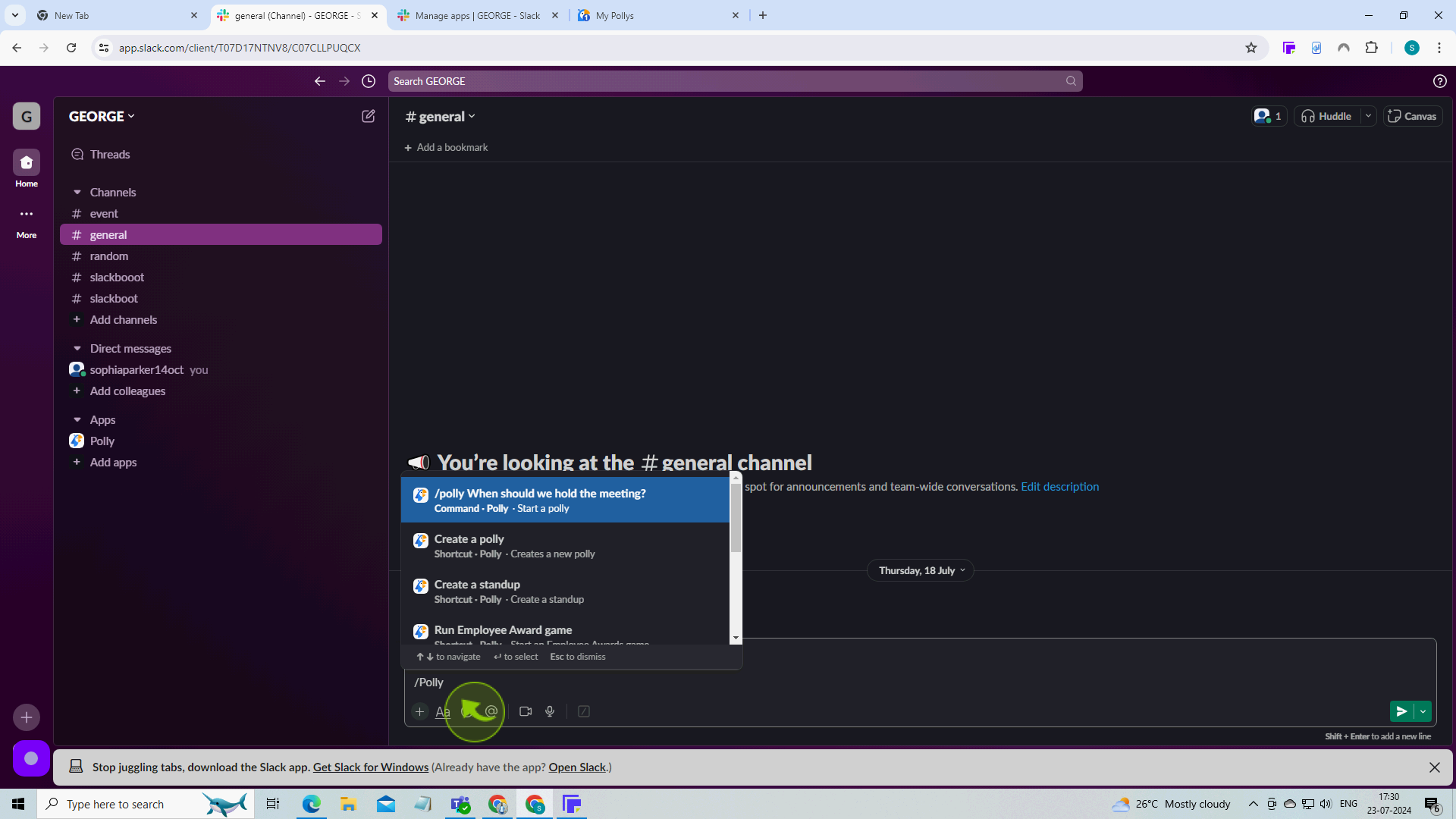Viewport: 1456px width, 819px height.
Task: Click the audio record microphone icon
Action: (x=551, y=711)
